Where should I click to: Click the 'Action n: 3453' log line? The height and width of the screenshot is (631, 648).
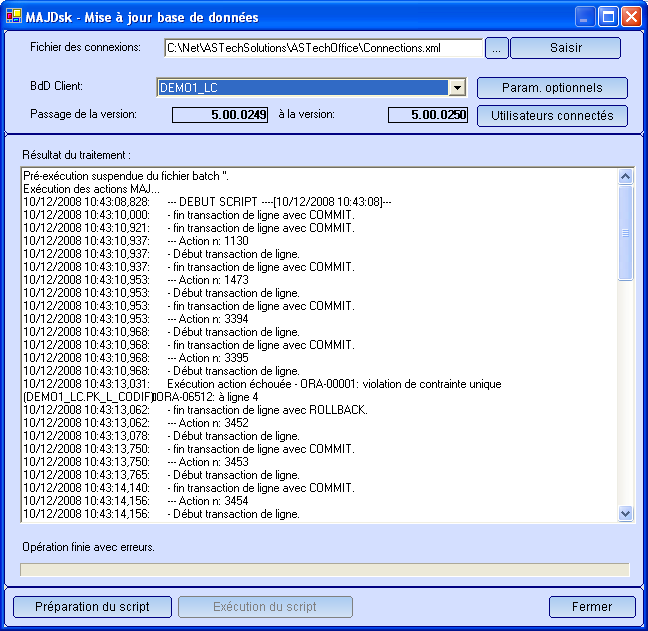[x=136, y=462]
